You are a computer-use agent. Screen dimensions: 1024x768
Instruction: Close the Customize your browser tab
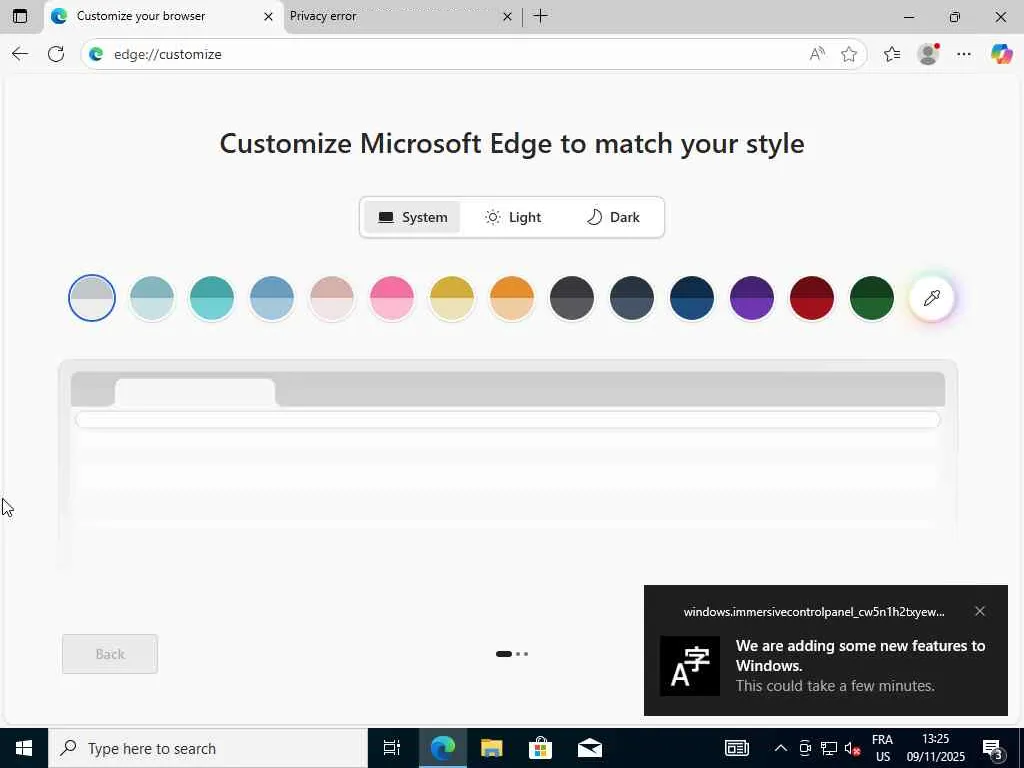pyautogui.click(x=268, y=16)
